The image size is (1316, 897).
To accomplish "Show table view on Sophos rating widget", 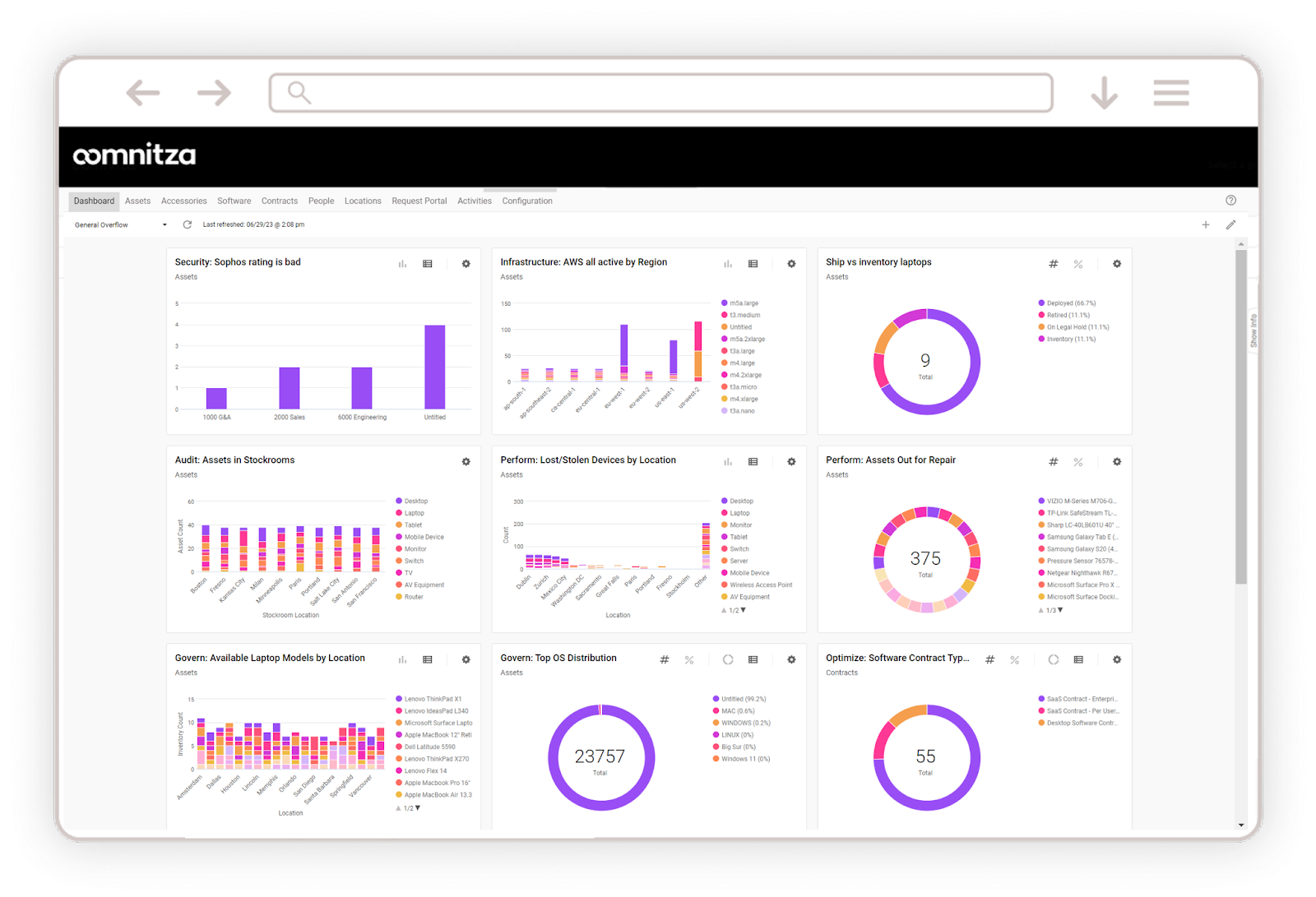I will pyautogui.click(x=428, y=264).
